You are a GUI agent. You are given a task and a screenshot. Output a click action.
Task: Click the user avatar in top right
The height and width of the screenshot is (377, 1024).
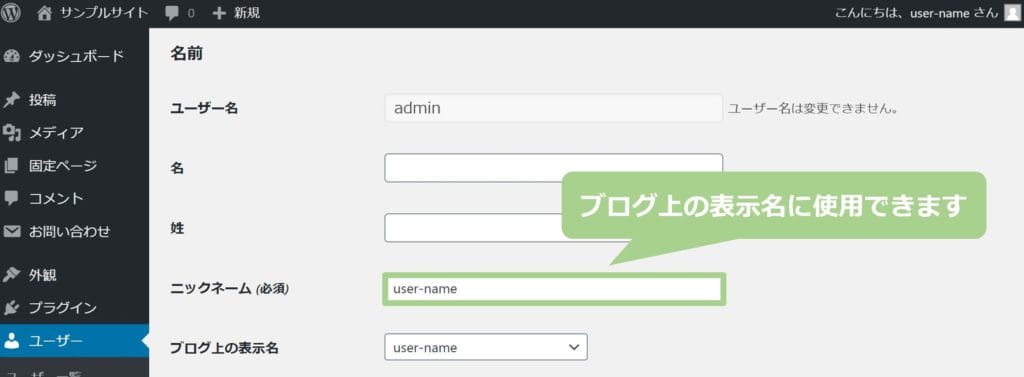(1012, 13)
